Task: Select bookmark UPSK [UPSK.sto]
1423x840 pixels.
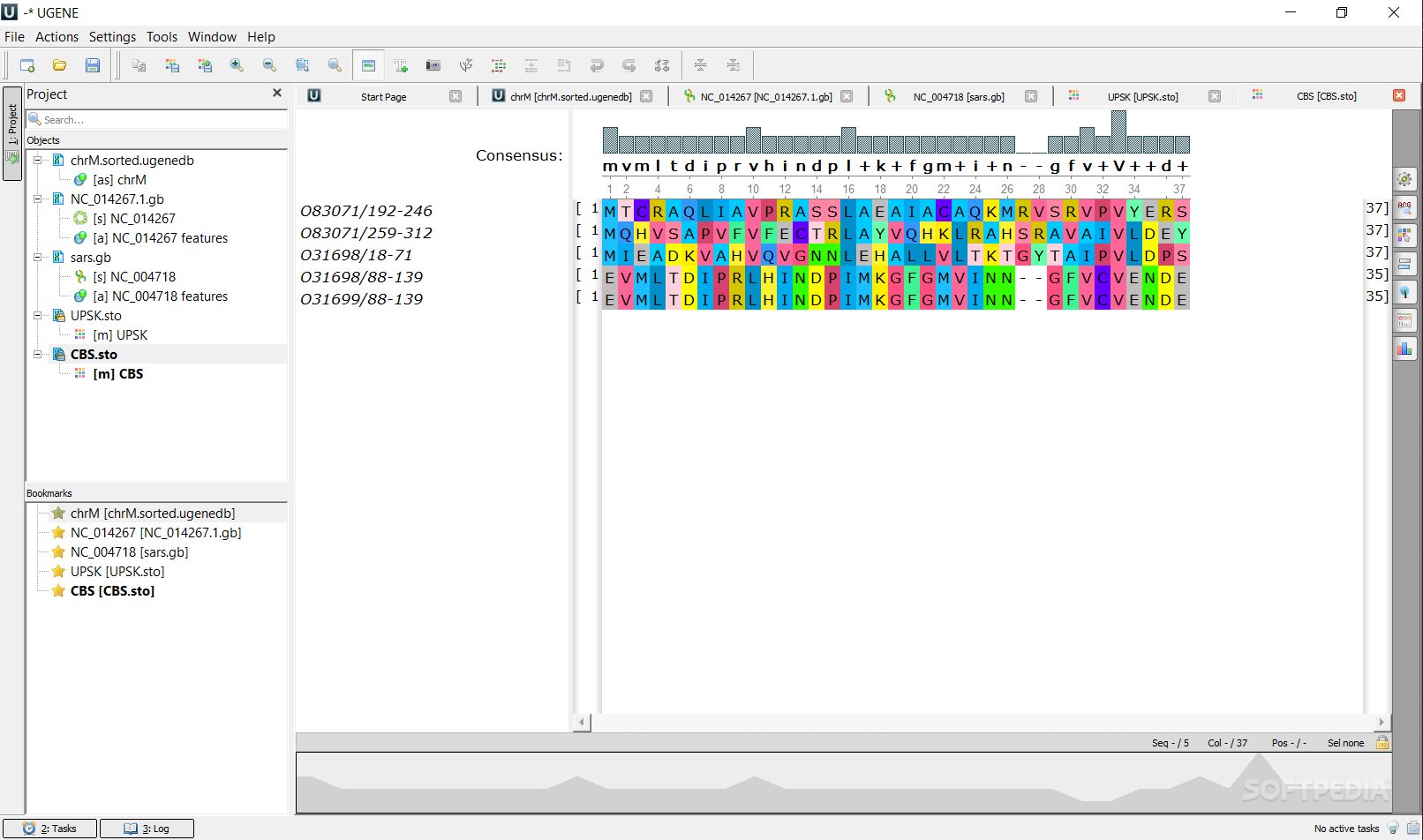Action: pyautogui.click(x=117, y=572)
